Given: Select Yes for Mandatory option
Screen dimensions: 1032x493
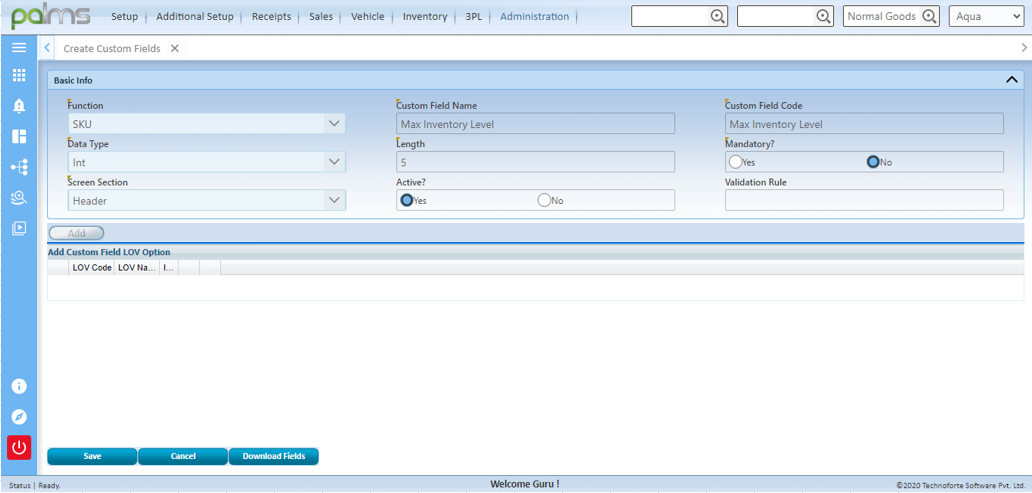Looking at the screenshot, I should click(x=736, y=162).
